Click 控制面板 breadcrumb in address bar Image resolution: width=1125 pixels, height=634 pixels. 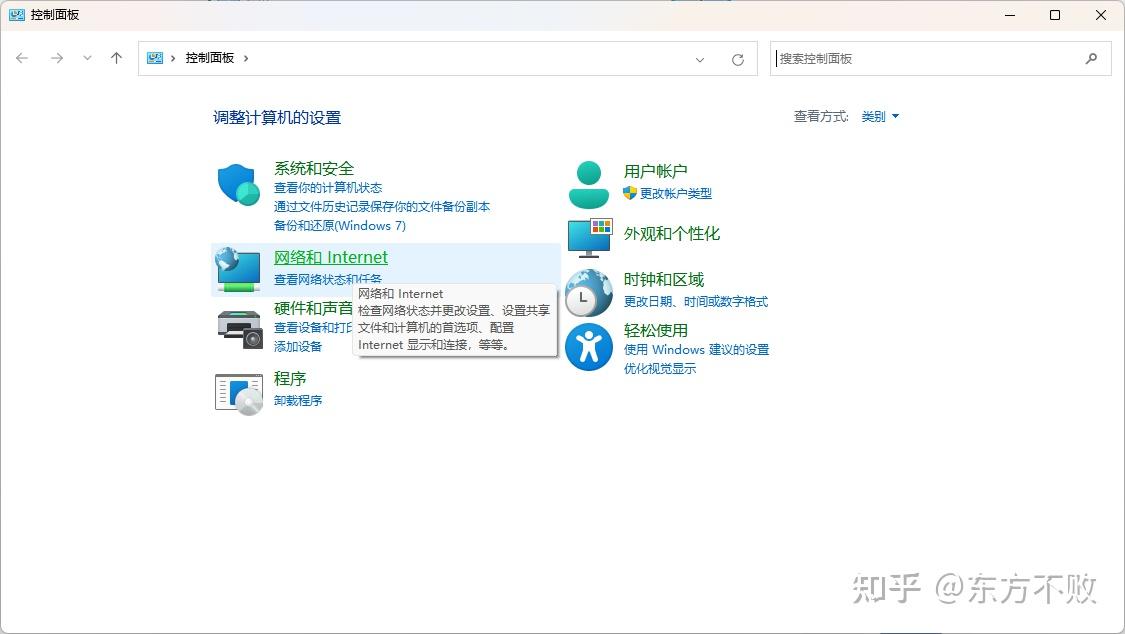pos(210,58)
